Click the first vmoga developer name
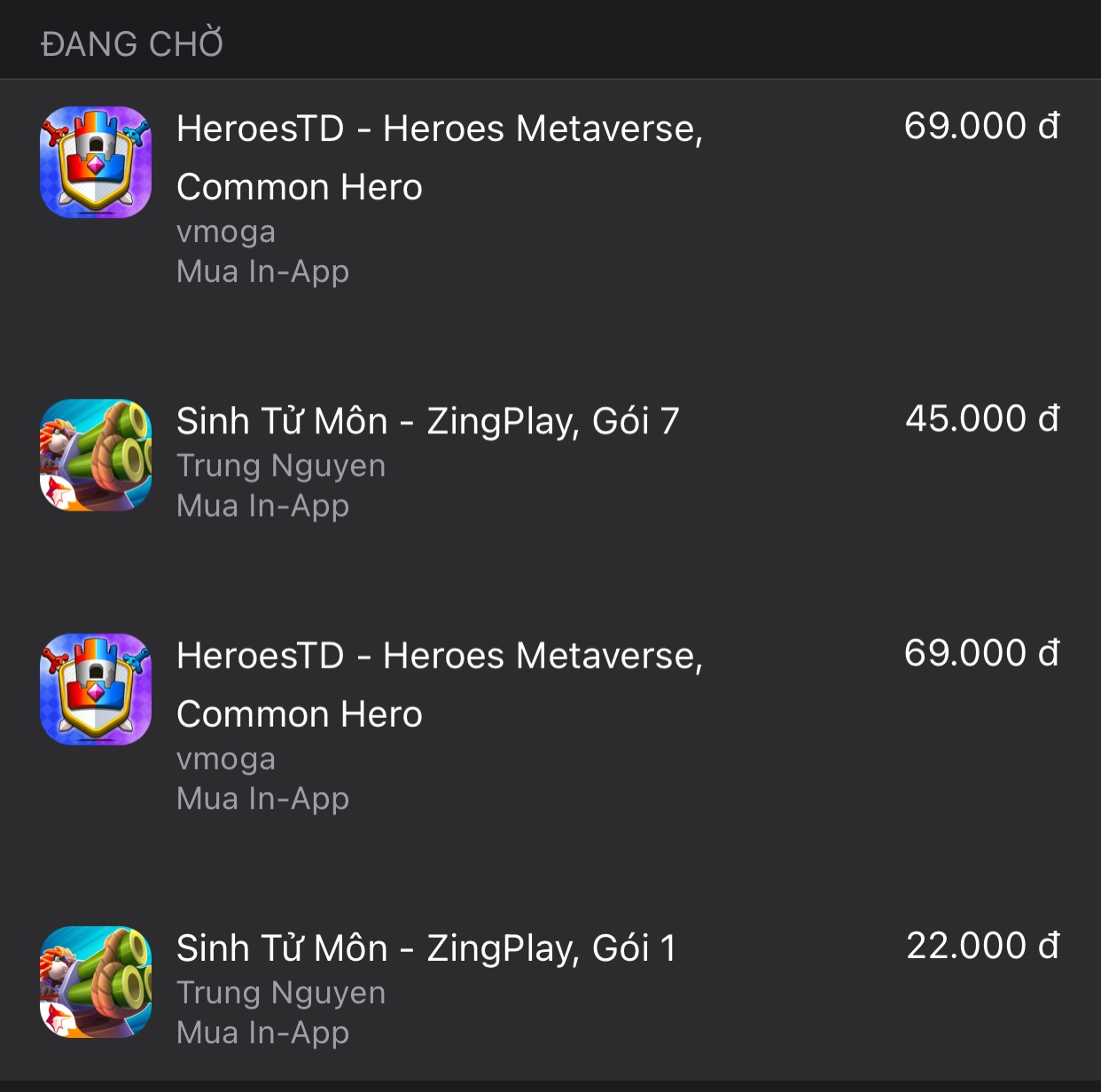Screen dimensions: 1101x1092 [x=226, y=231]
